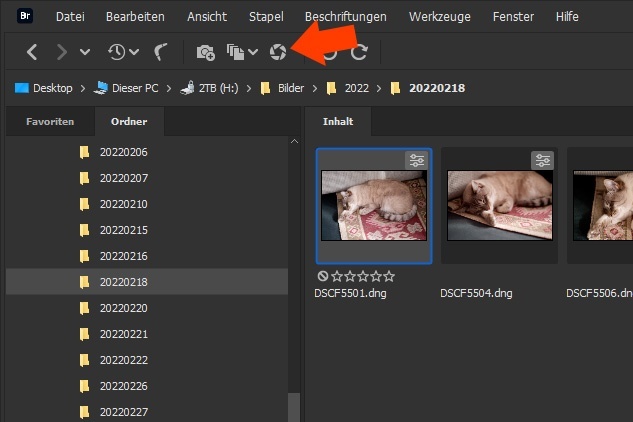Click the Forward navigation arrow

(x=62, y=51)
